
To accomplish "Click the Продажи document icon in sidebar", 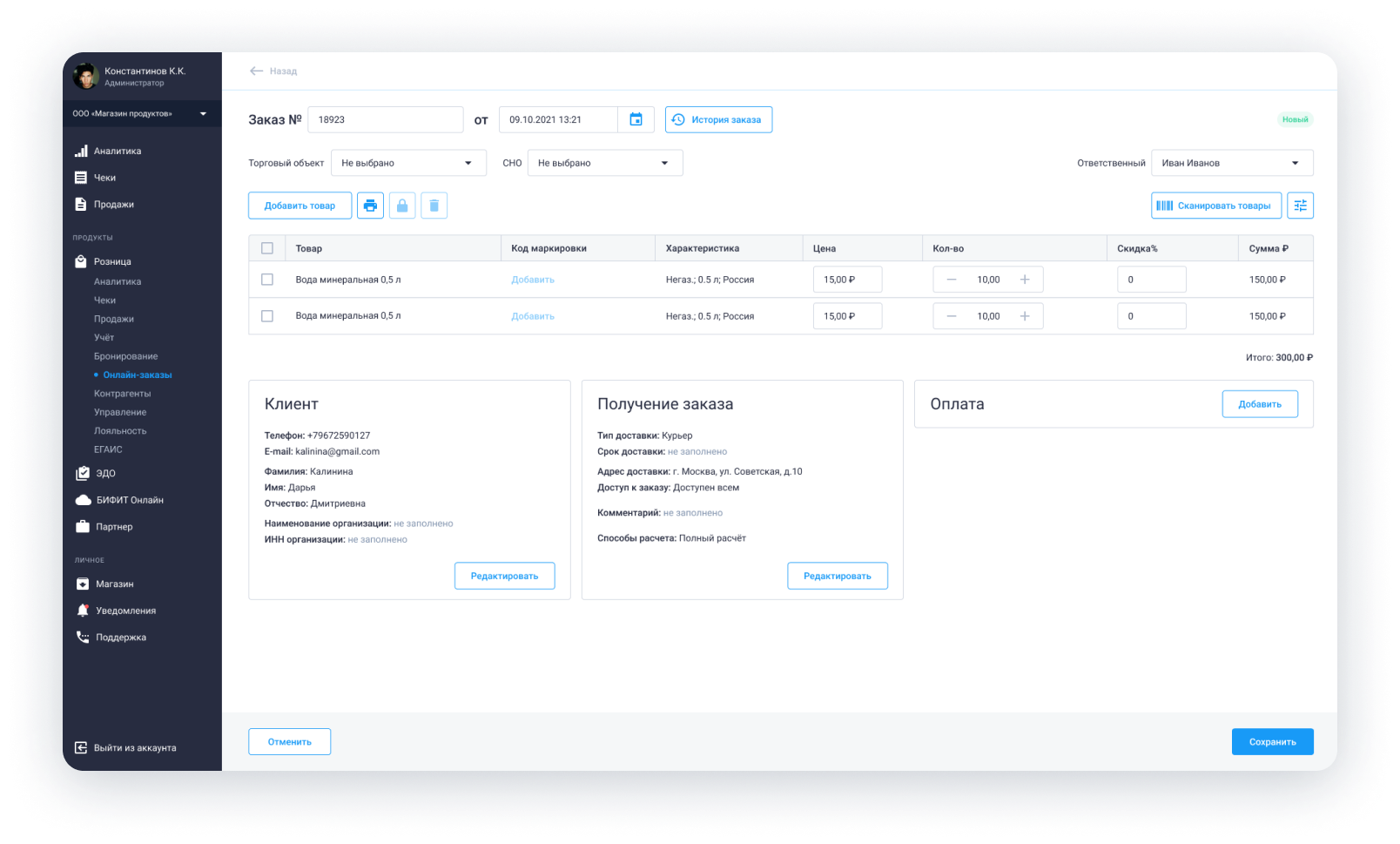I will click(x=81, y=204).
